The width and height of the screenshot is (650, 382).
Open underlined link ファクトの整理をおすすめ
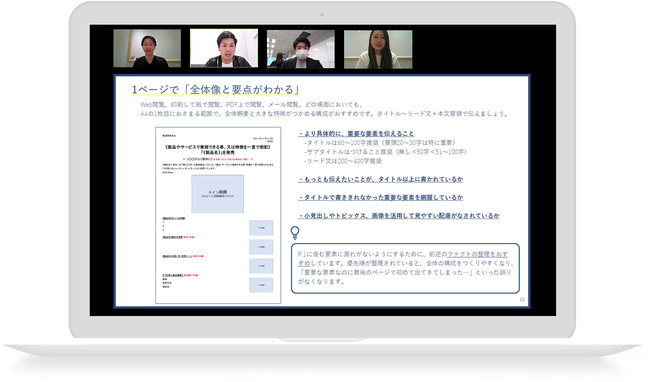[x=477, y=254]
